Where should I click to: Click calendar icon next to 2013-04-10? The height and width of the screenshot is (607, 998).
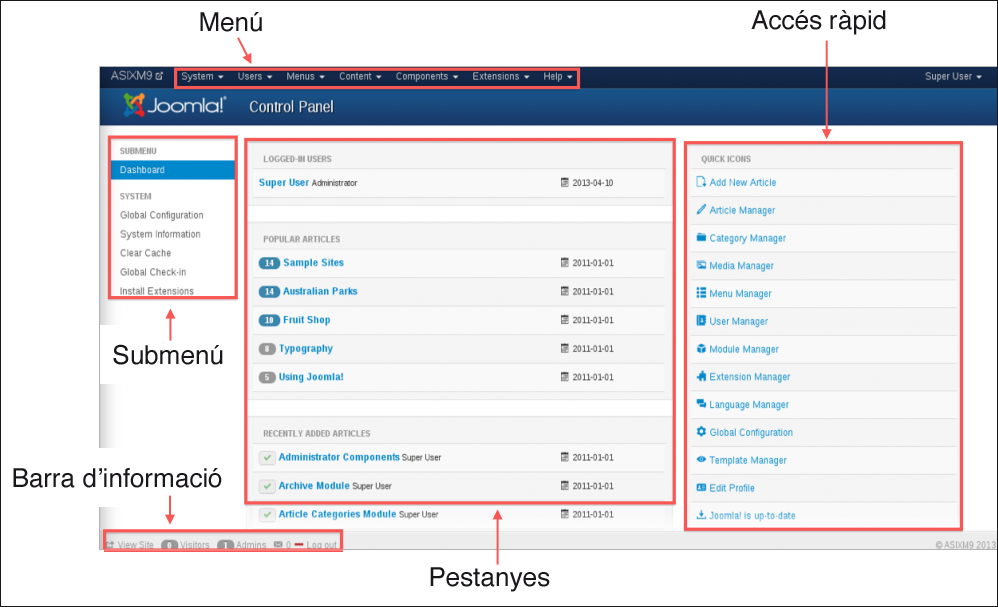(x=565, y=183)
